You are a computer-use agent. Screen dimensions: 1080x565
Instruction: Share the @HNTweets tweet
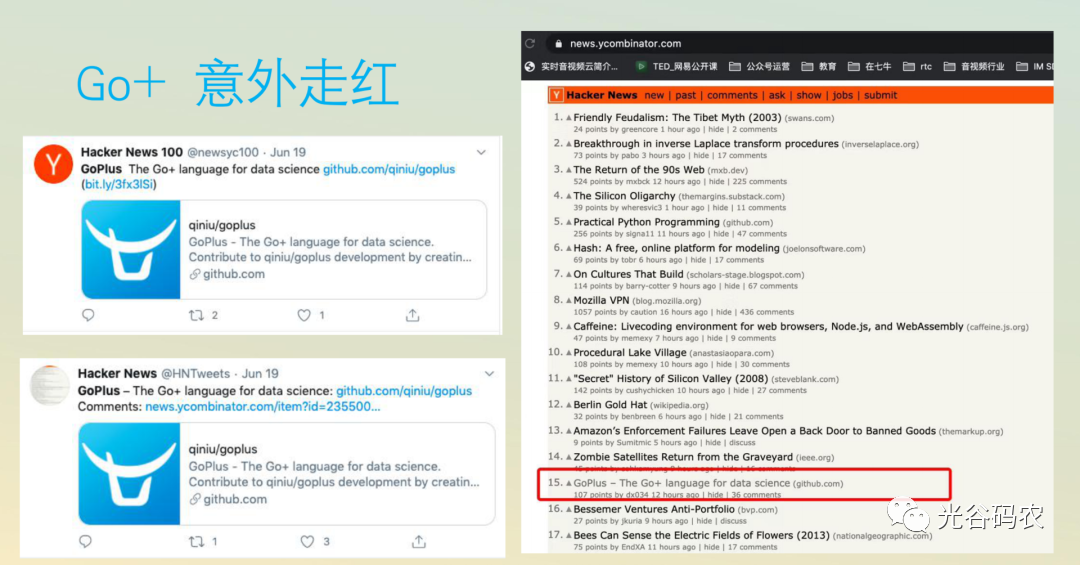coord(419,542)
